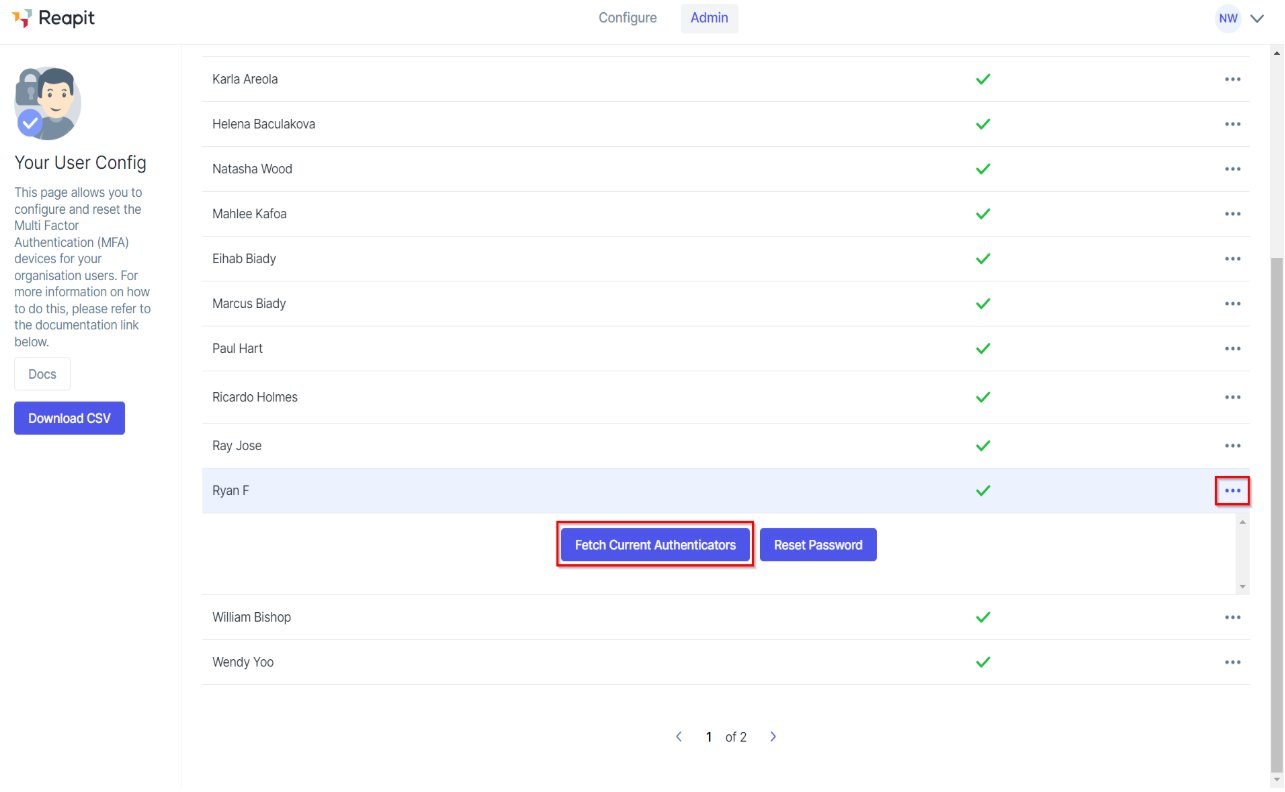Download the users CSV

69,418
